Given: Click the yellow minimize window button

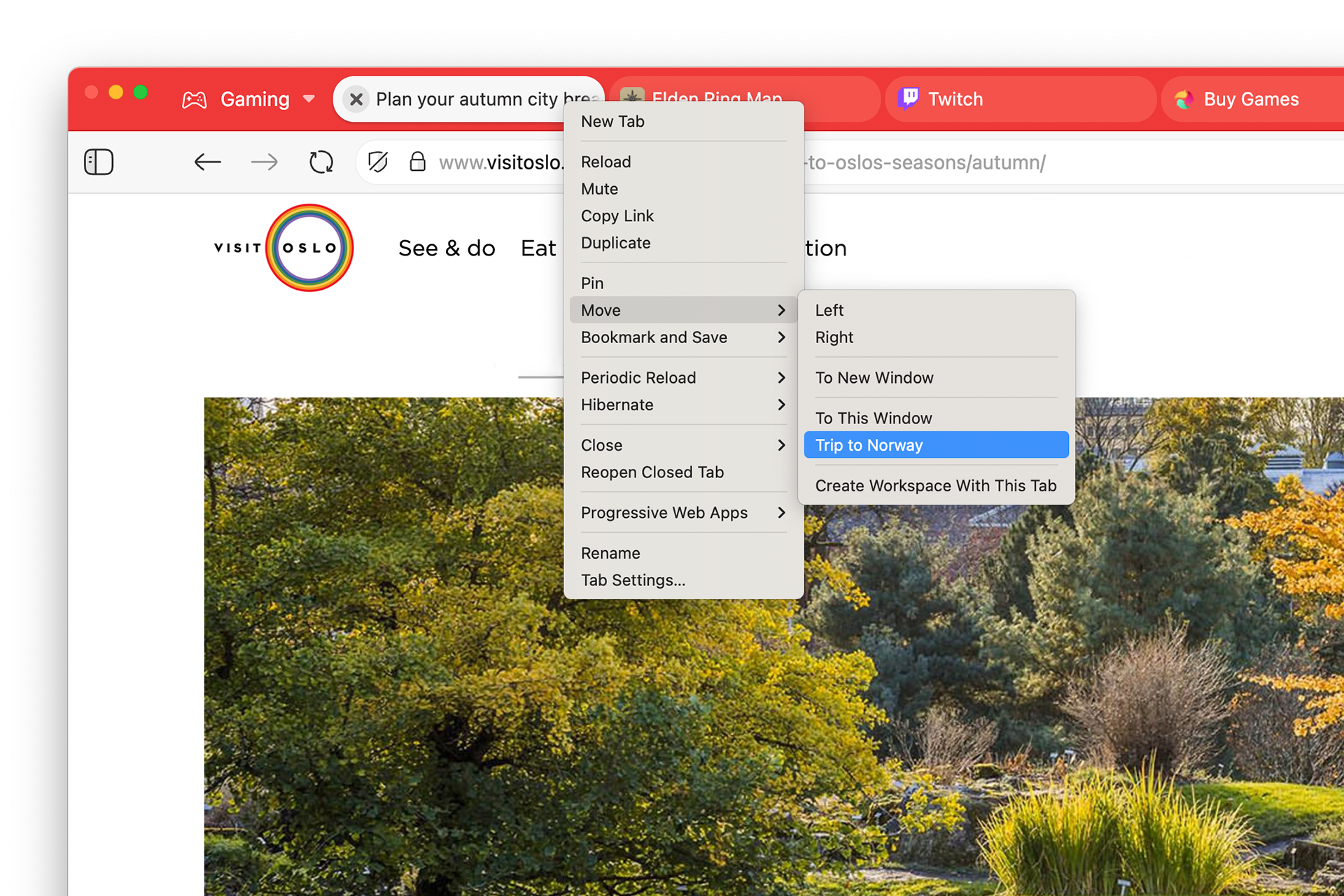Looking at the screenshot, I should coord(116,92).
